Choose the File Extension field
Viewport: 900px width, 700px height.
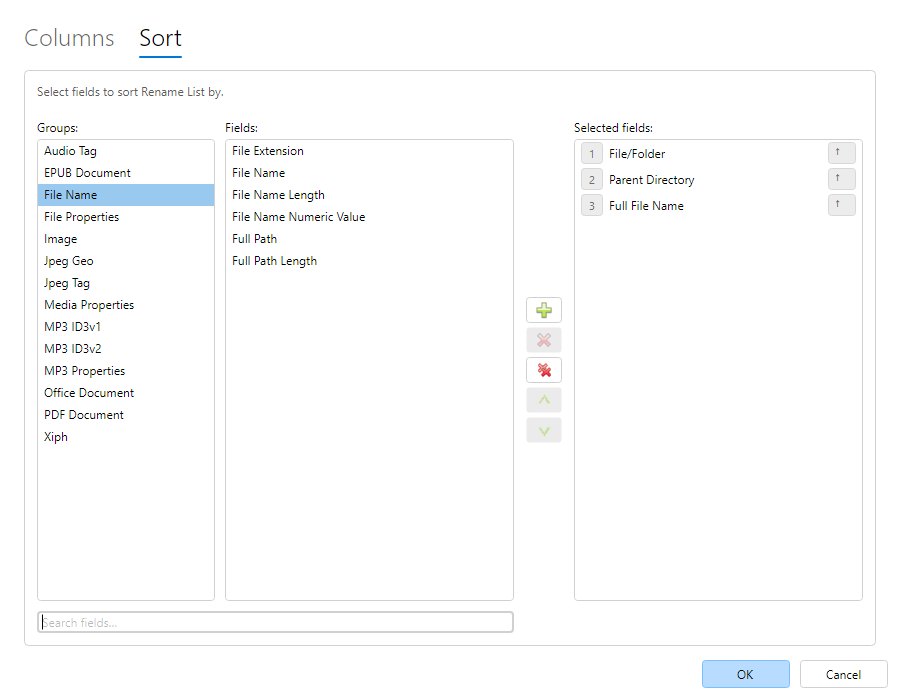pyautogui.click(x=369, y=151)
